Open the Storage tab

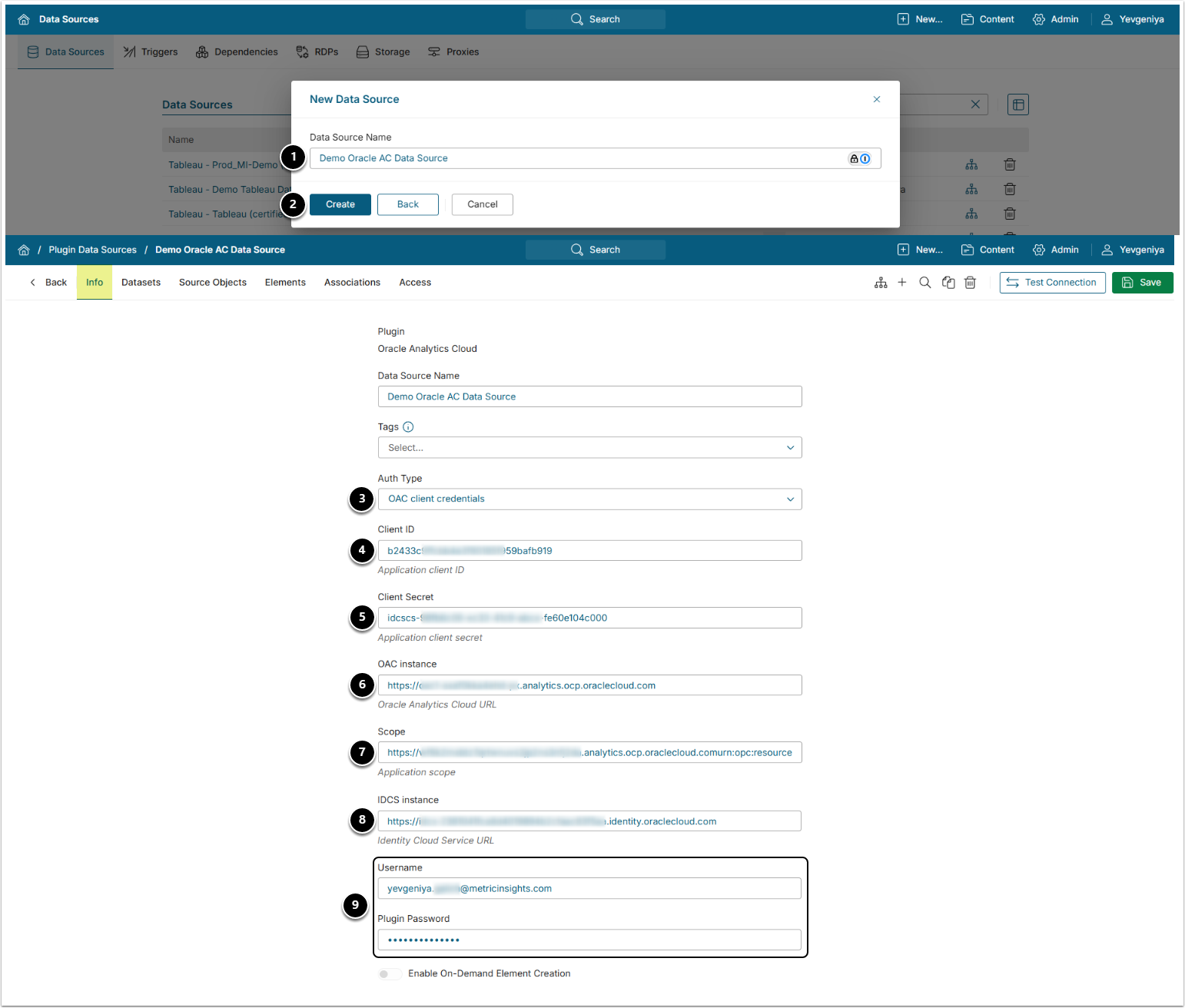383,52
